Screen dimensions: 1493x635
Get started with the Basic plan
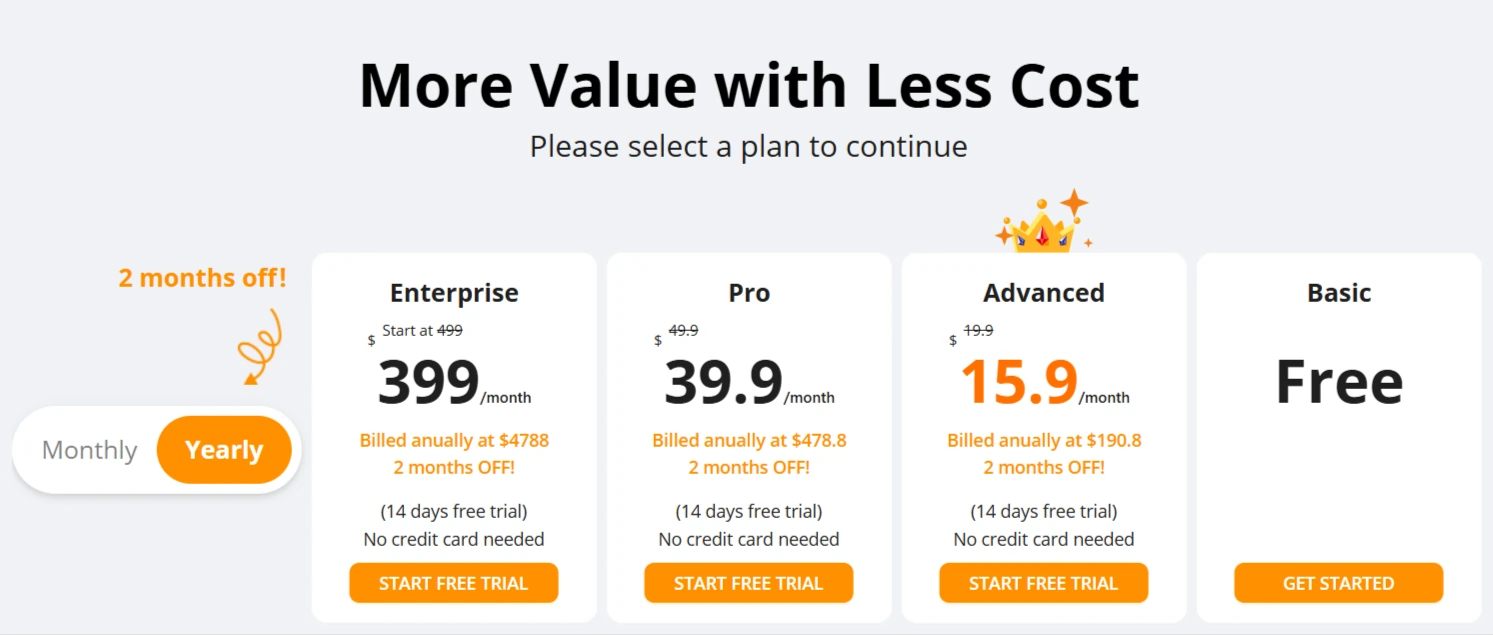tap(1338, 583)
